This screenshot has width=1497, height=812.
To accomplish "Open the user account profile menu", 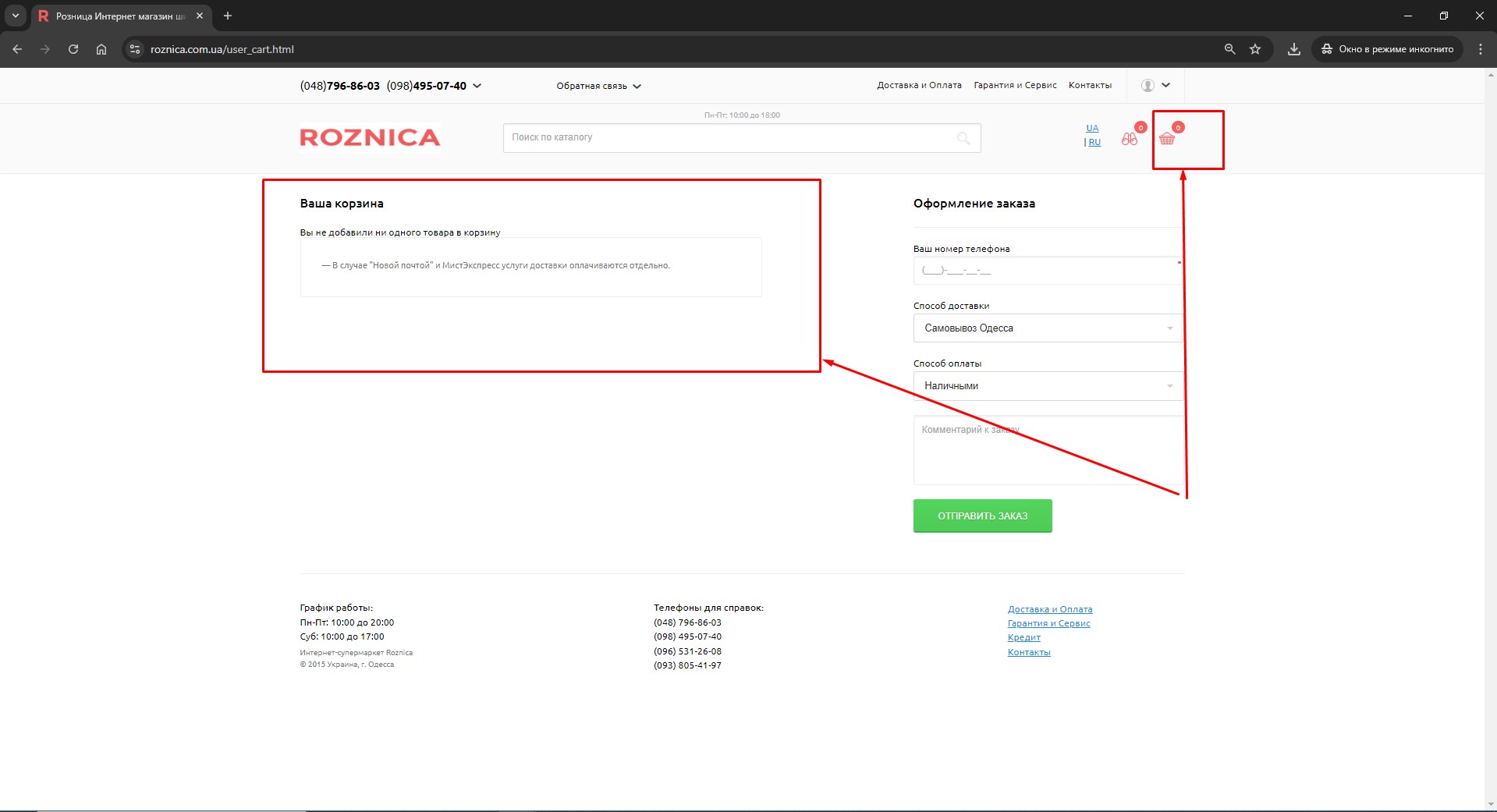I will click(x=1155, y=86).
